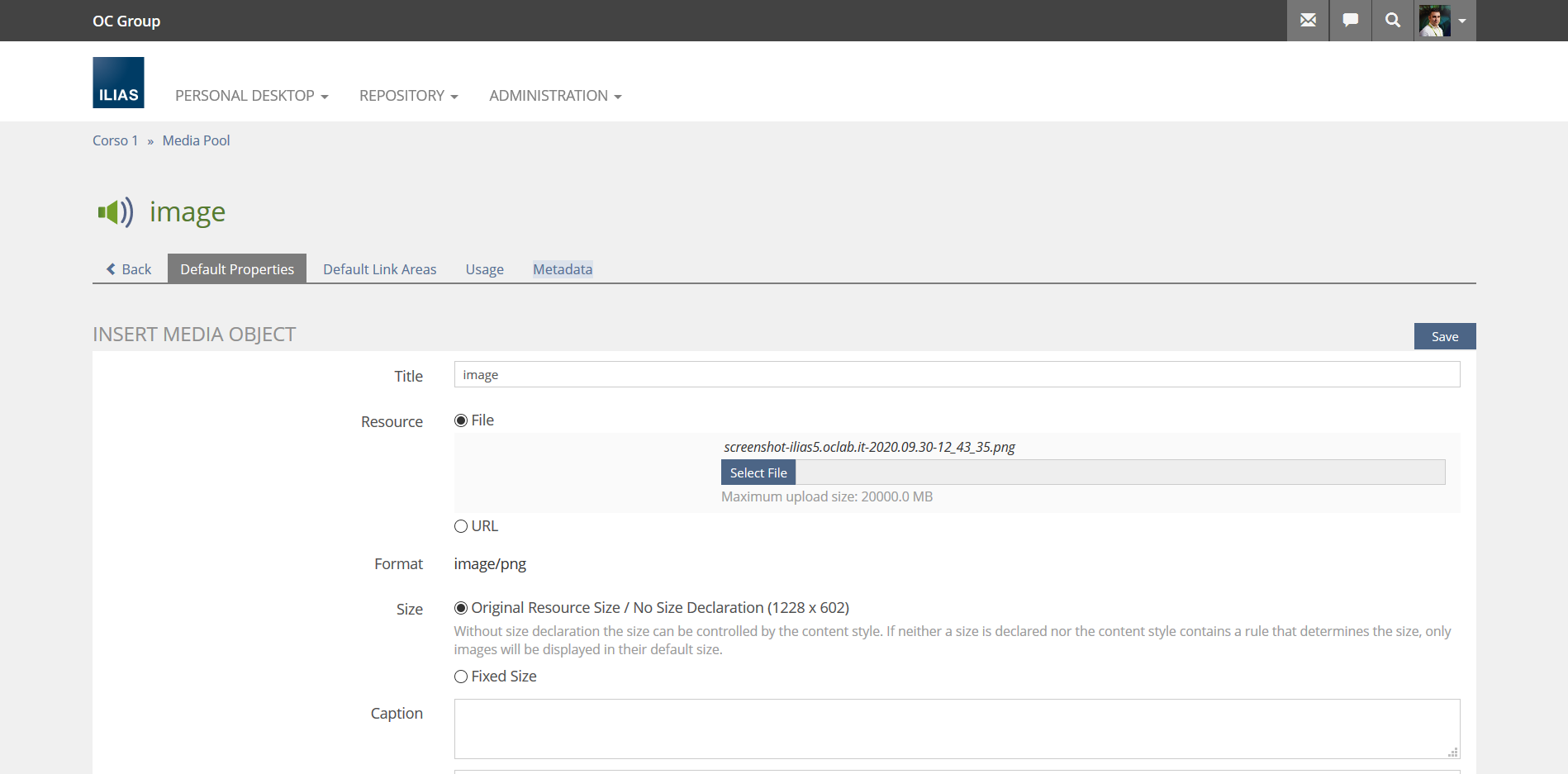Click the media object speaker icon

pos(115,212)
